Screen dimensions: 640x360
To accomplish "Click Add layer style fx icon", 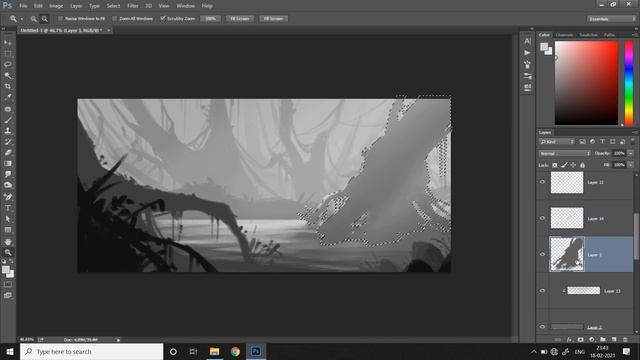I will (569, 340).
